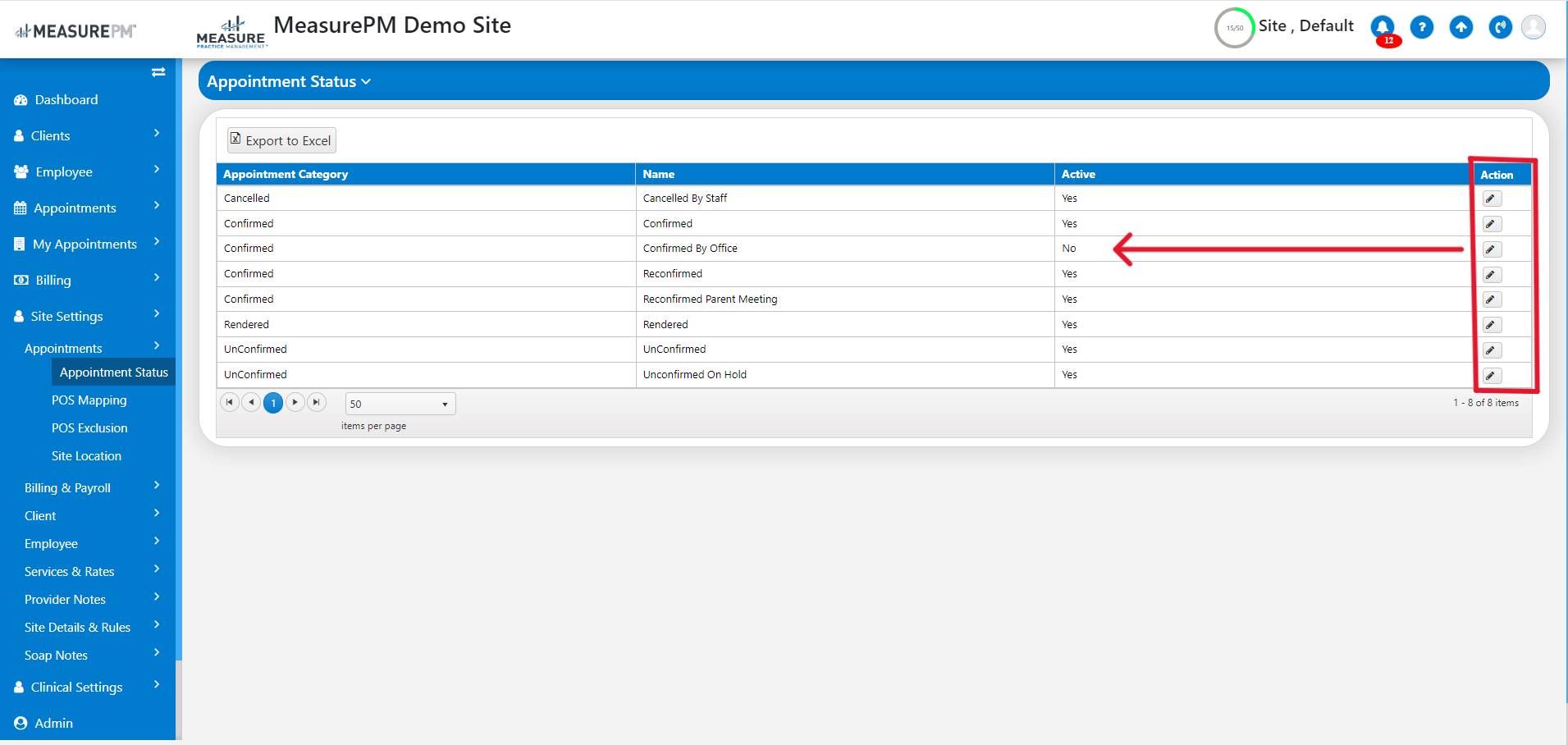The height and width of the screenshot is (745, 1568).
Task: Edit the Rendered status row
Action: pos(1491,325)
